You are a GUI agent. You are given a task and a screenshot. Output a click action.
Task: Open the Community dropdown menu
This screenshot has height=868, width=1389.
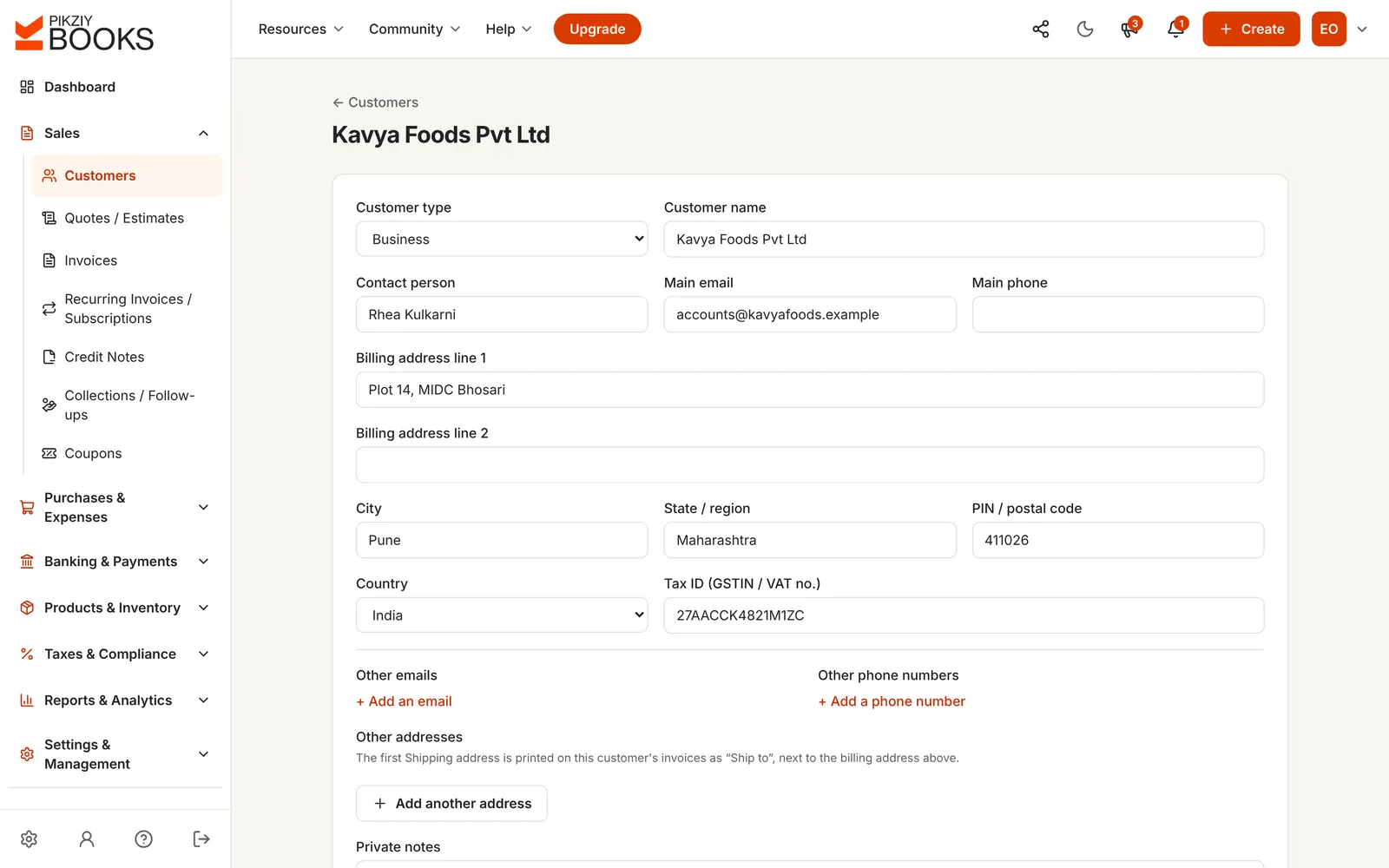point(415,30)
